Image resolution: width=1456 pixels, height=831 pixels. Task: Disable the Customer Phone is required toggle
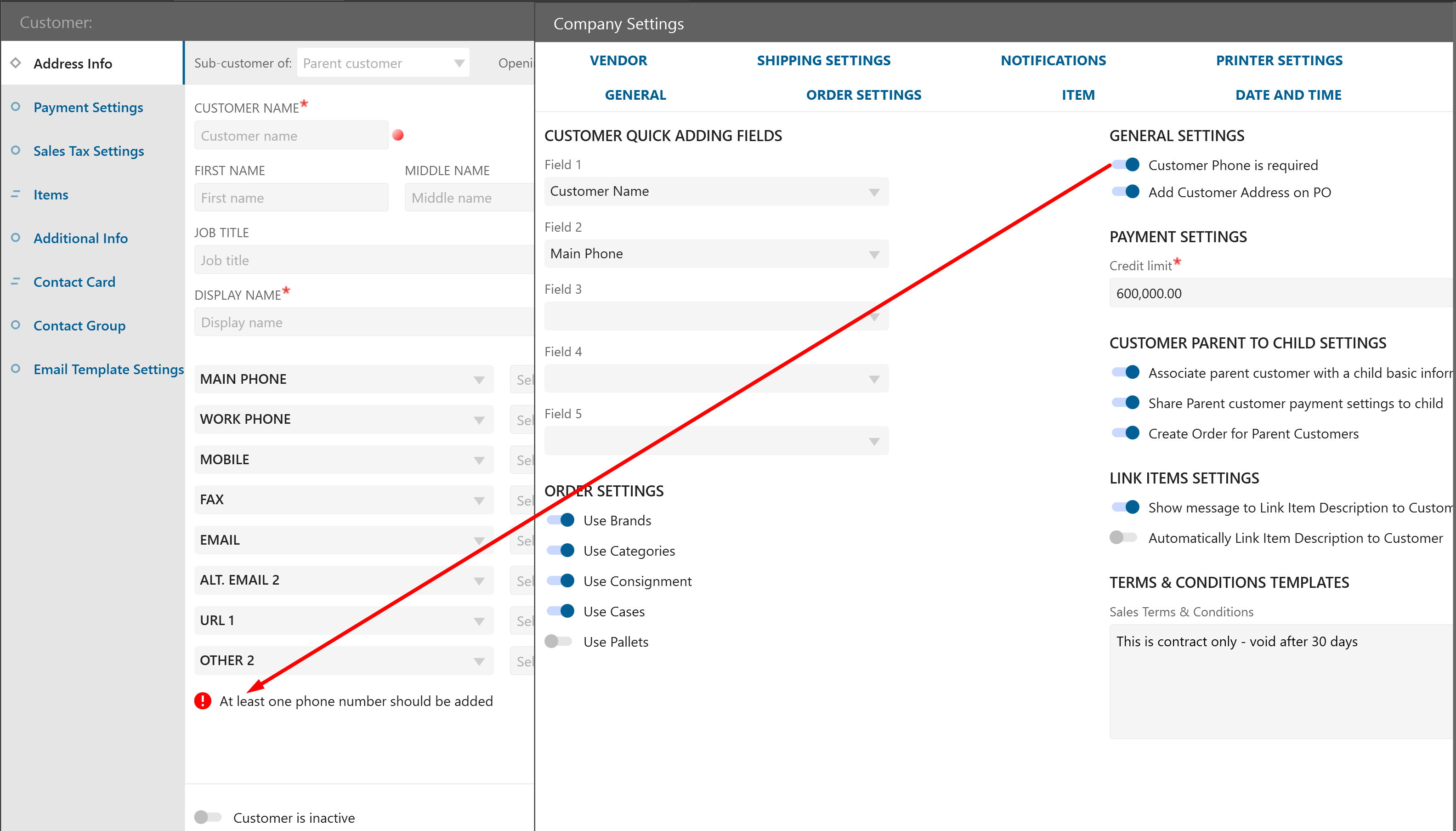[1126, 165]
